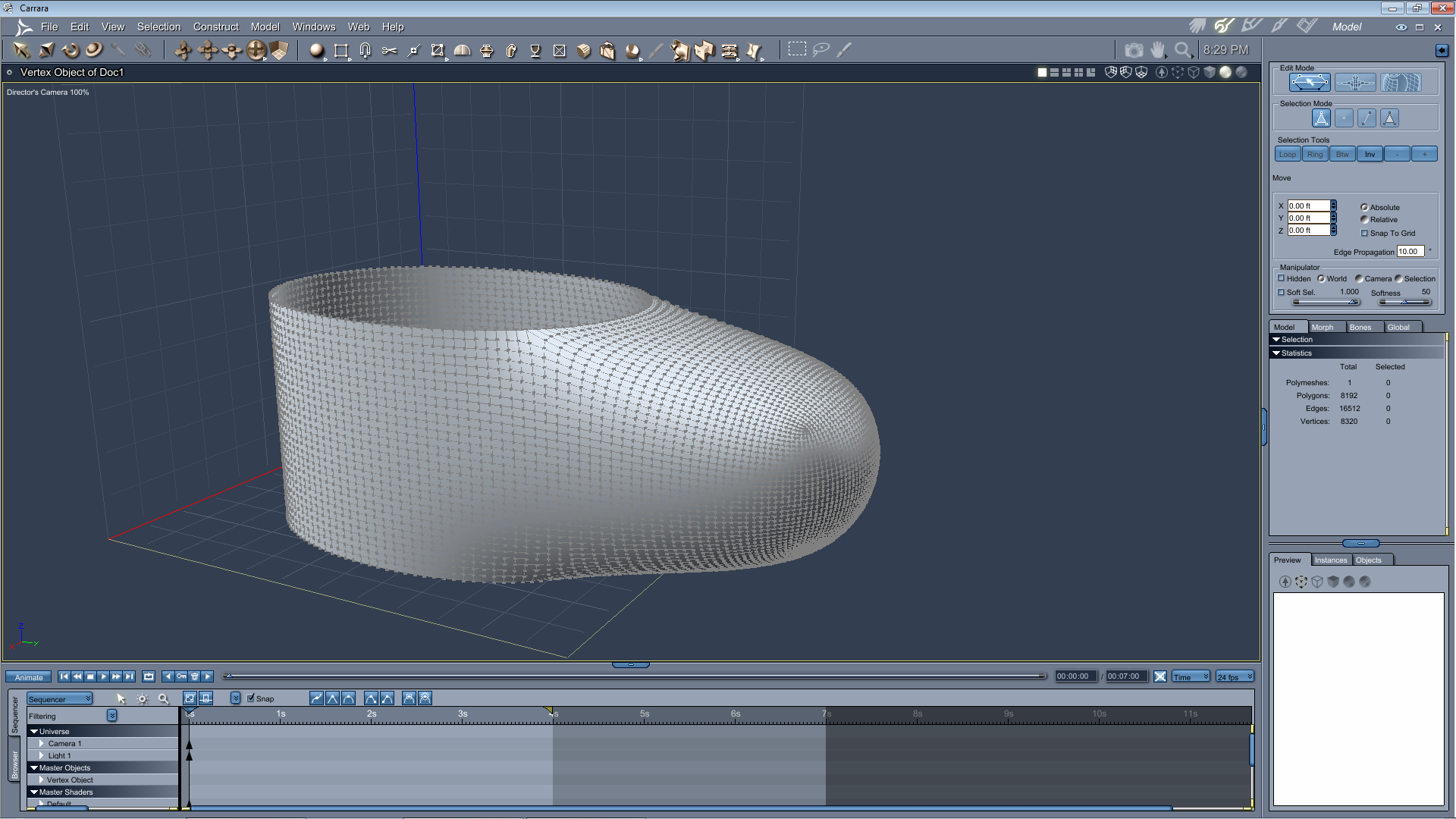Open the Construct menu

[x=215, y=27]
